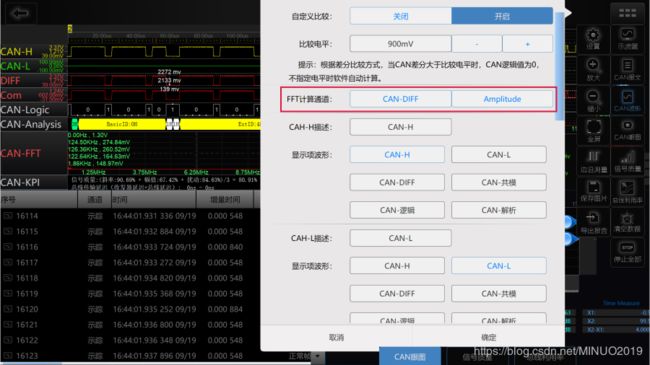Select CAN-DIFF for the CAN-H display waveform
Screen dimensions: 650x365
(397, 182)
